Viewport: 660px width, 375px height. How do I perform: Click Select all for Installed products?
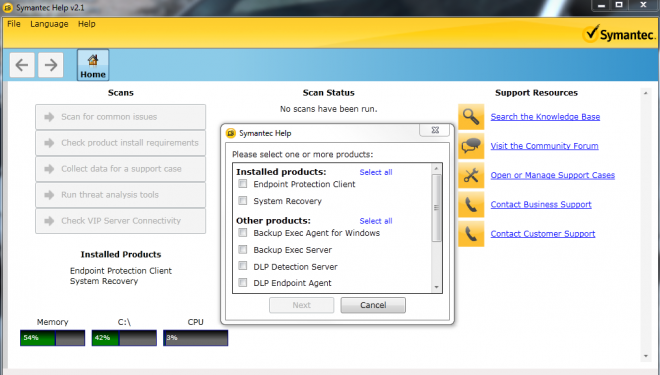click(376, 172)
